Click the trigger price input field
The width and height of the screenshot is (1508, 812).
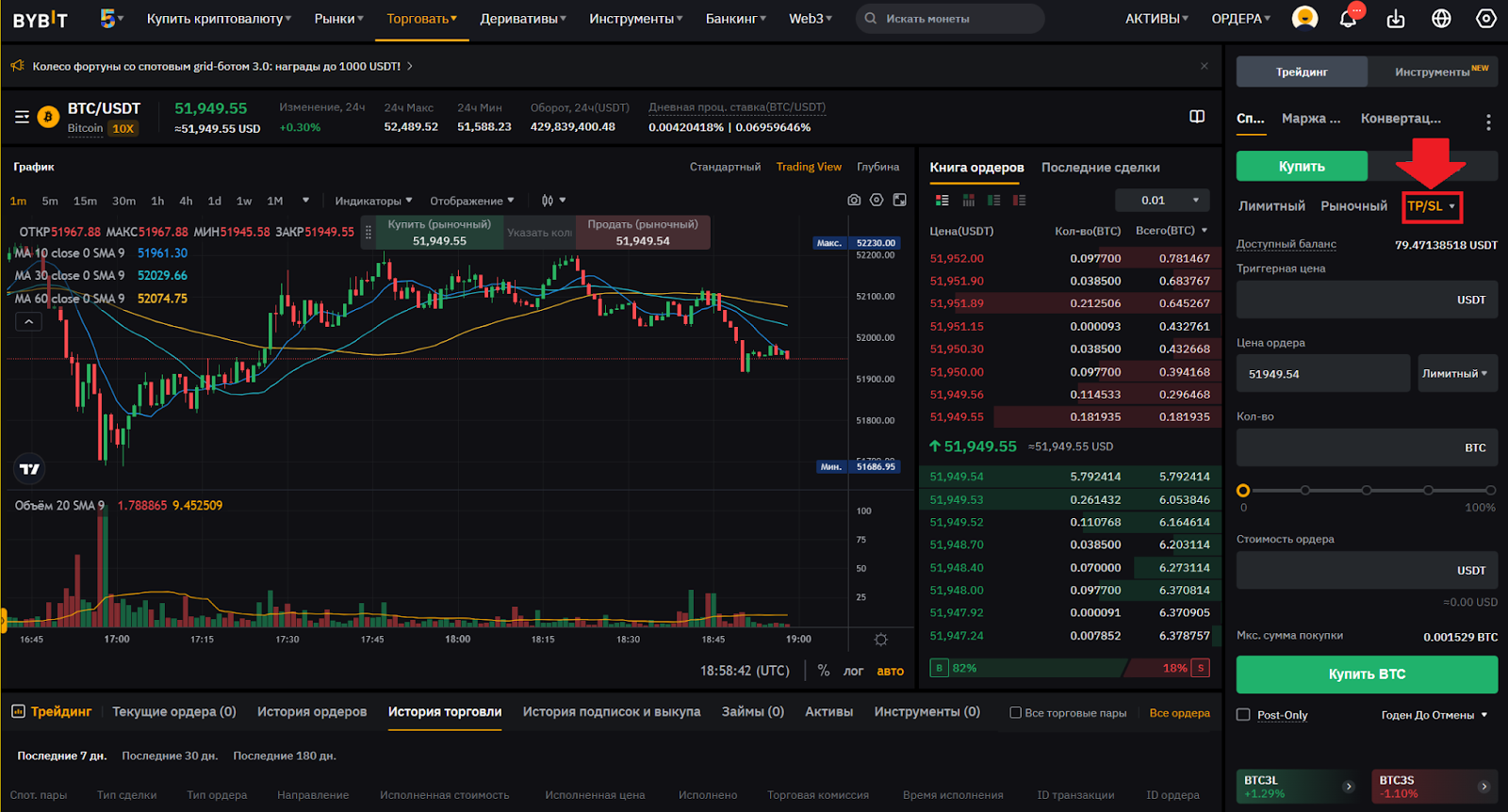(1367, 300)
